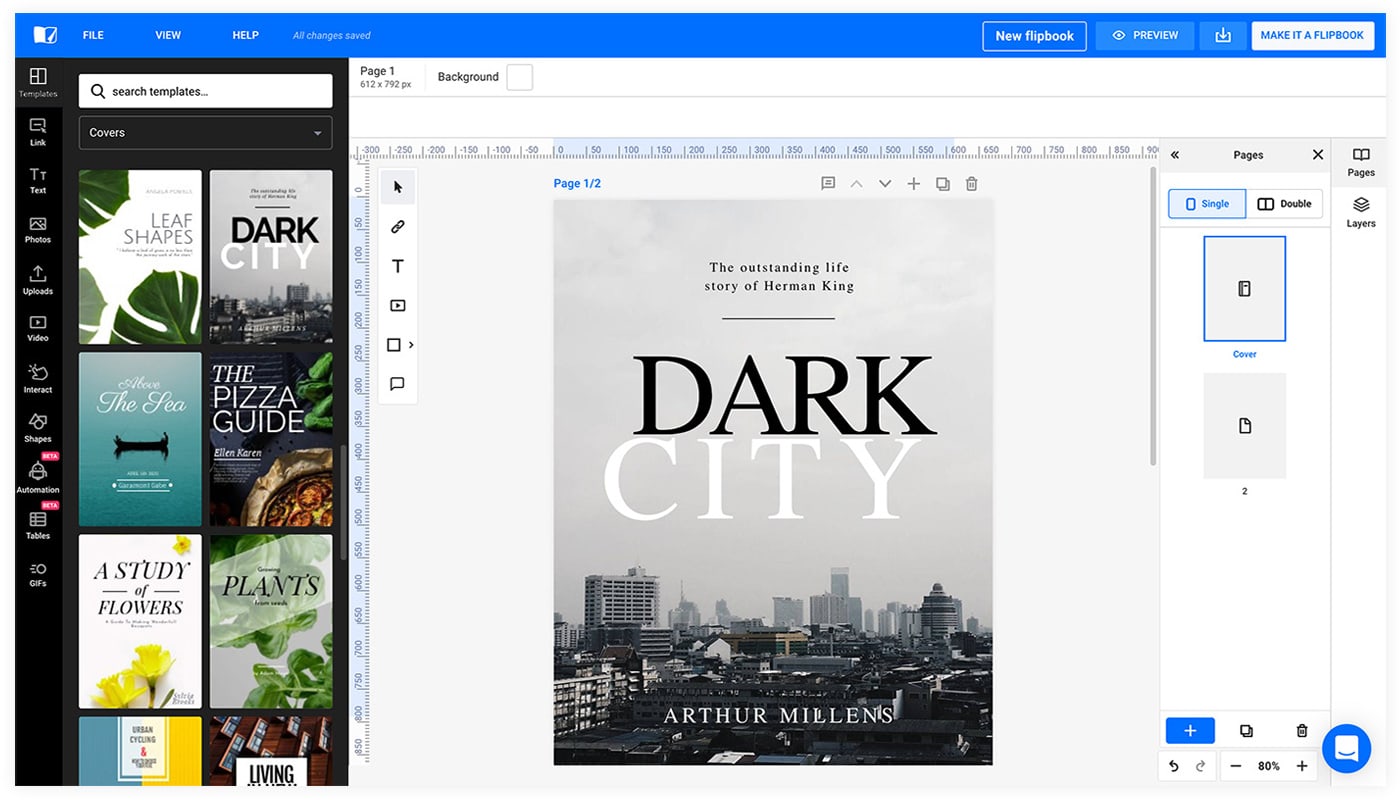Delete the current page with trash icon above canvas
The width and height of the screenshot is (1400, 800).
point(971,184)
